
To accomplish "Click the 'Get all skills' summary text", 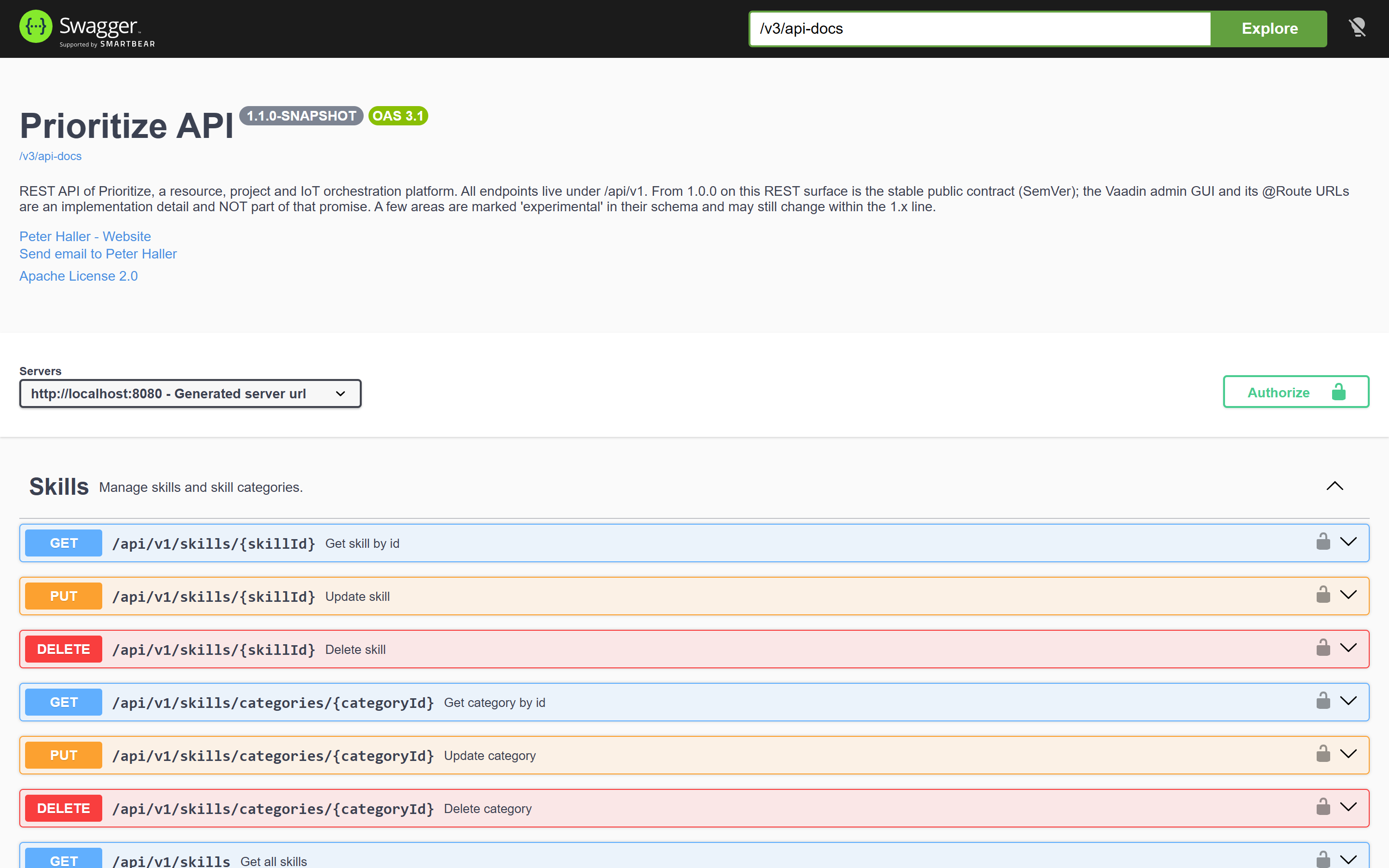I will pyautogui.click(x=274, y=861).
